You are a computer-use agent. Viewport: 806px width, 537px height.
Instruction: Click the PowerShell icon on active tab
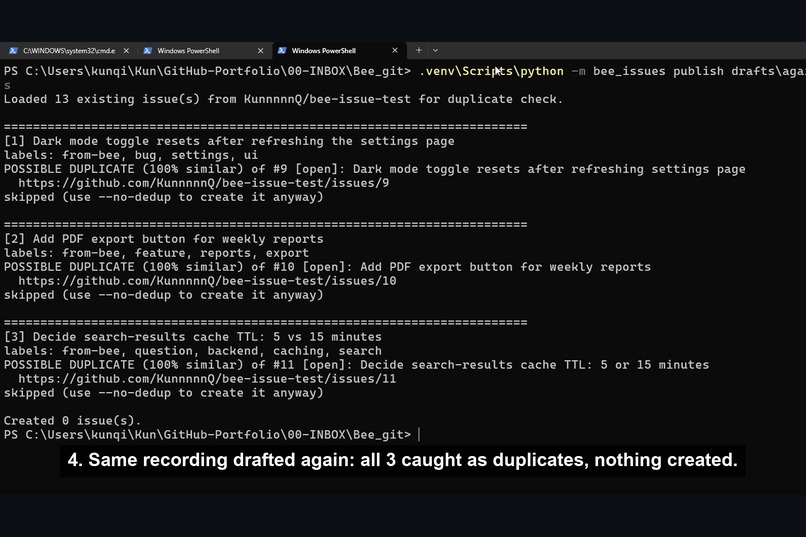pyautogui.click(x=282, y=50)
